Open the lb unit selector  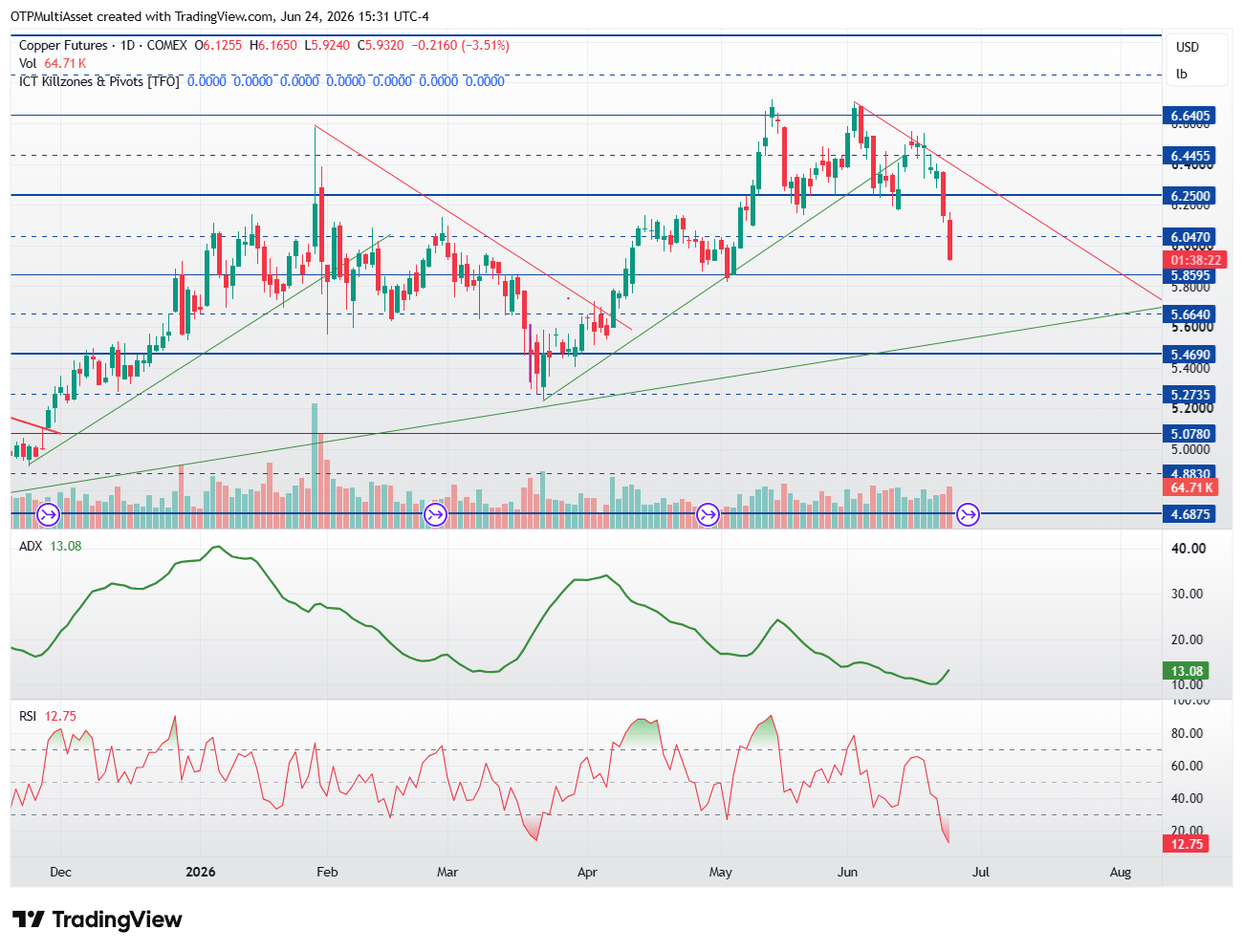[x=1182, y=74]
